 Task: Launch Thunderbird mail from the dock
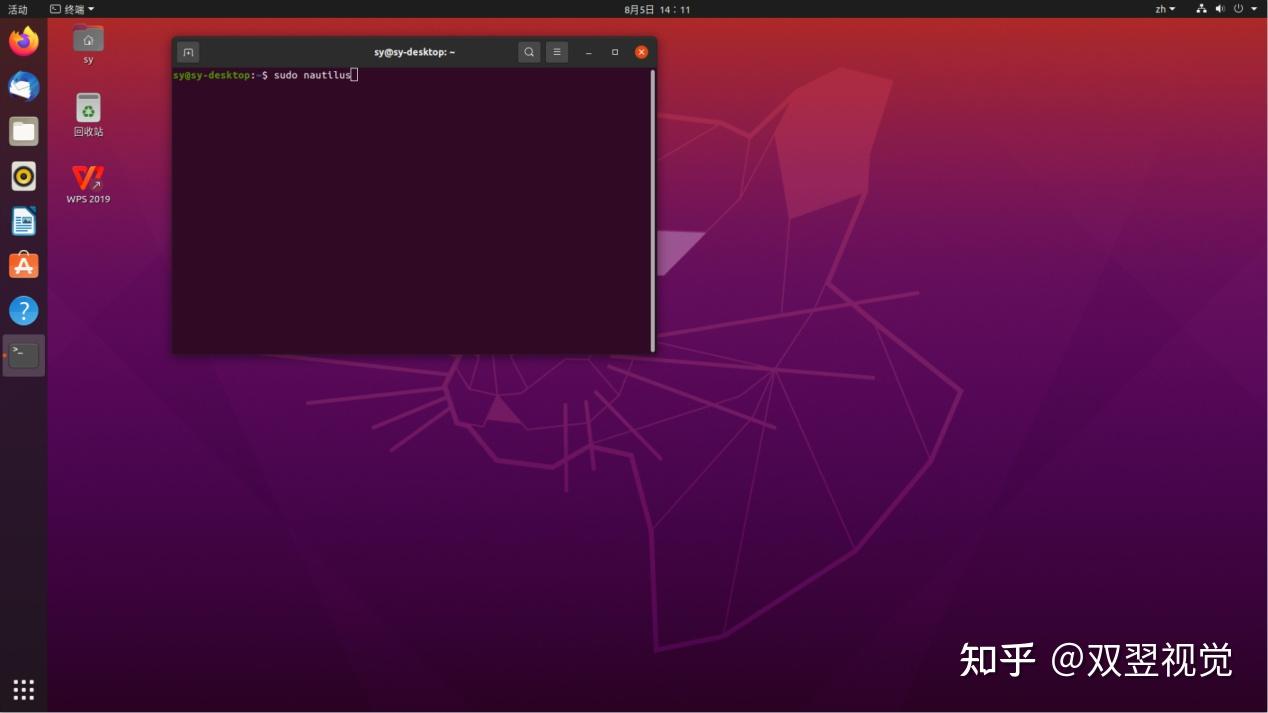23,86
